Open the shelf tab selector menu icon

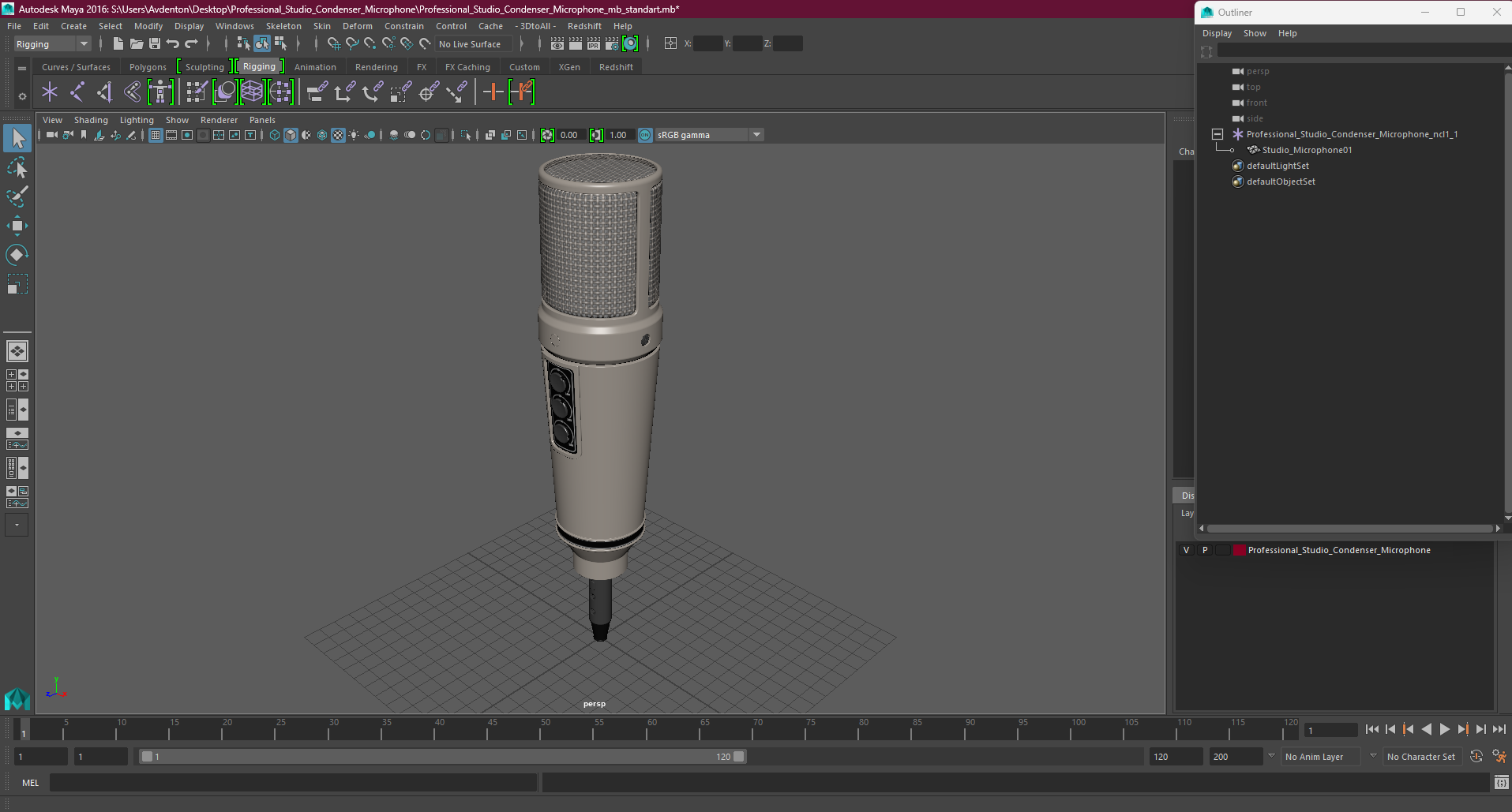click(x=22, y=69)
